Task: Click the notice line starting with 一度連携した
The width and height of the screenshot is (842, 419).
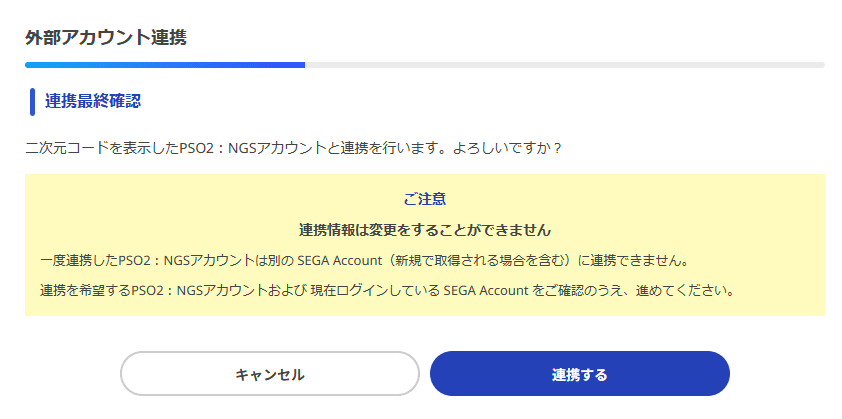Action: (365, 262)
